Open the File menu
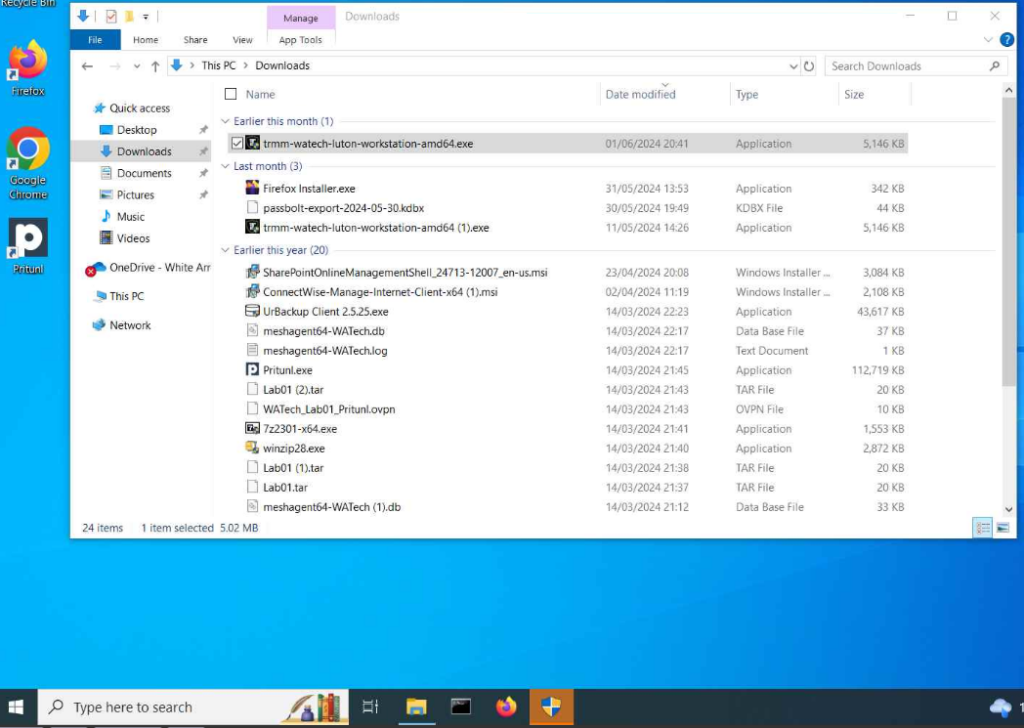 pos(95,40)
